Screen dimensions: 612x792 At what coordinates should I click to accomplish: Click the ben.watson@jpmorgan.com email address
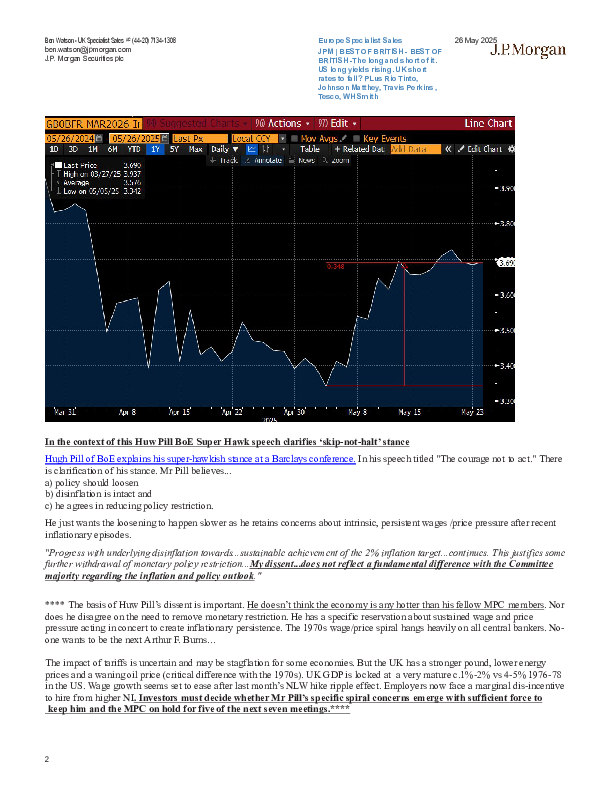point(88,50)
